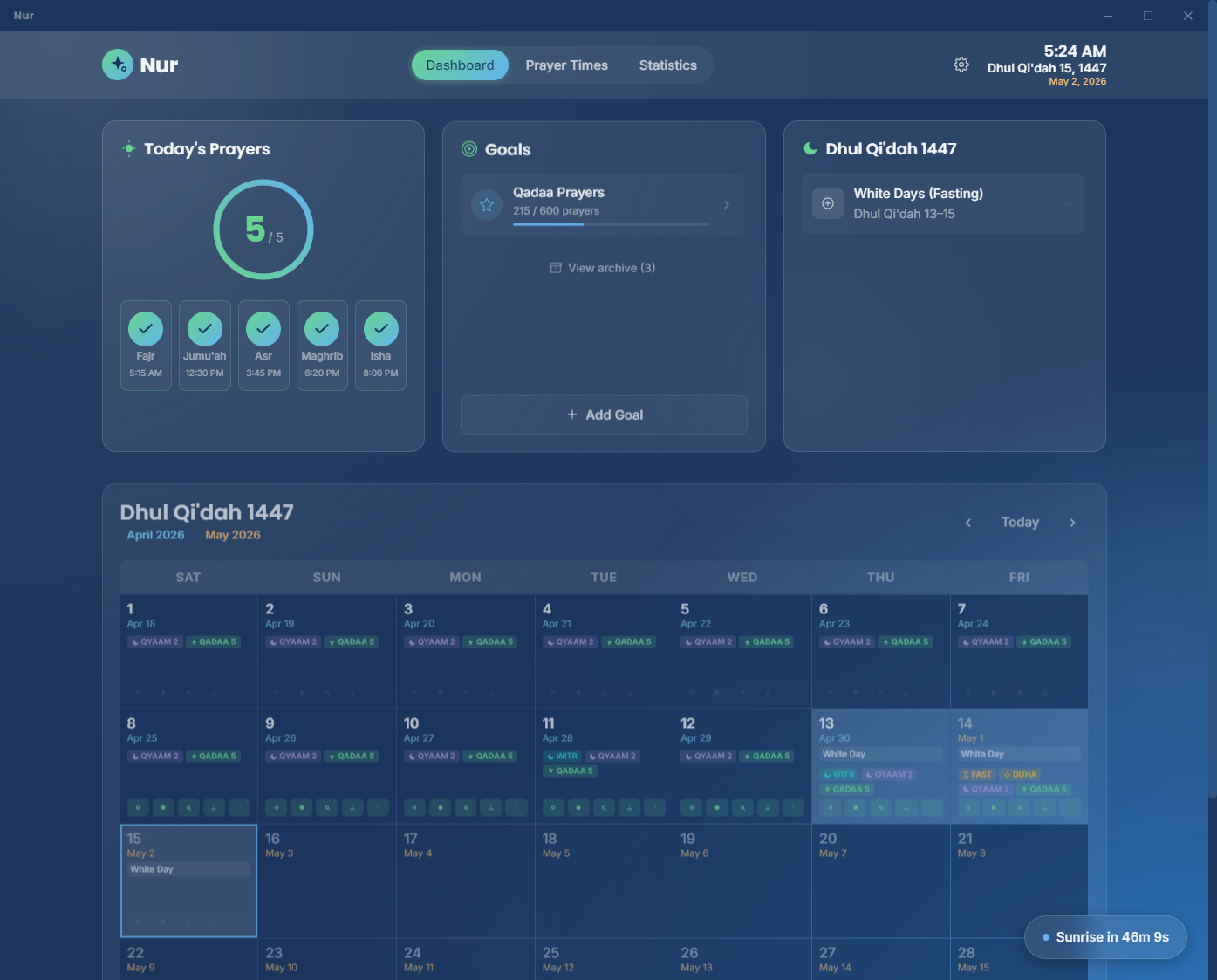This screenshot has width=1217, height=980.
Task: Select calendar day 16 May 3
Action: tap(326, 881)
